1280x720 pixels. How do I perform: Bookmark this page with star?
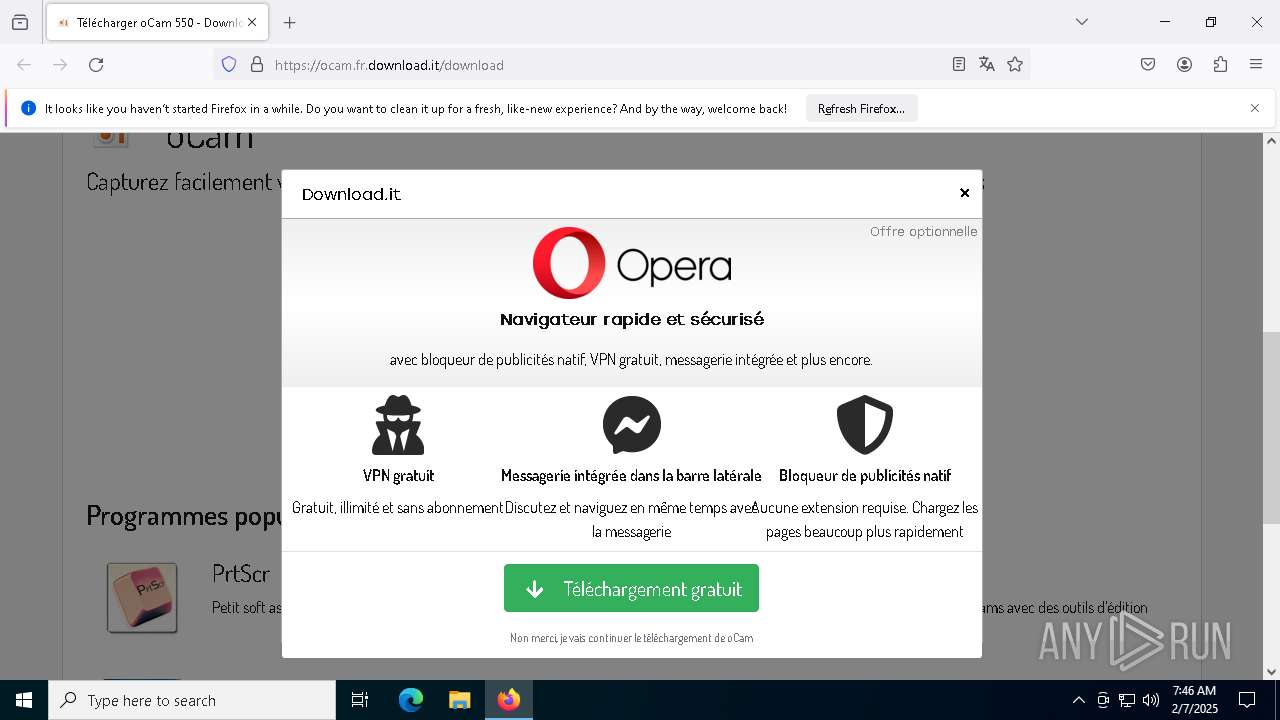(1015, 65)
